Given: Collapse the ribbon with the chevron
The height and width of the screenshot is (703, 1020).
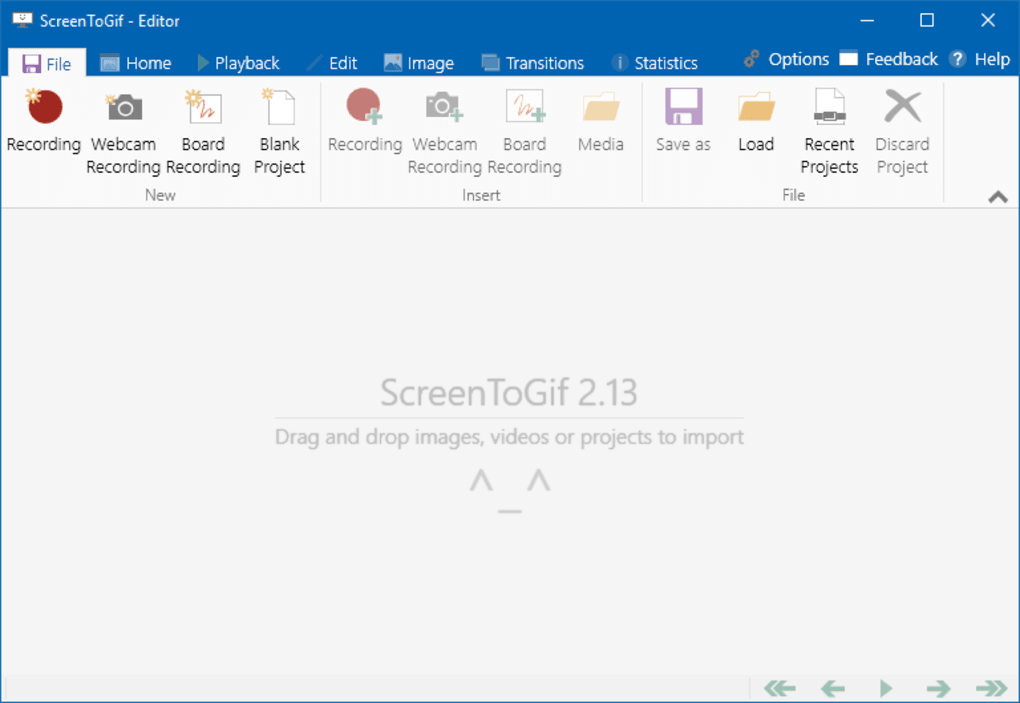Looking at the screenshot, I should (x=997, y=197).
